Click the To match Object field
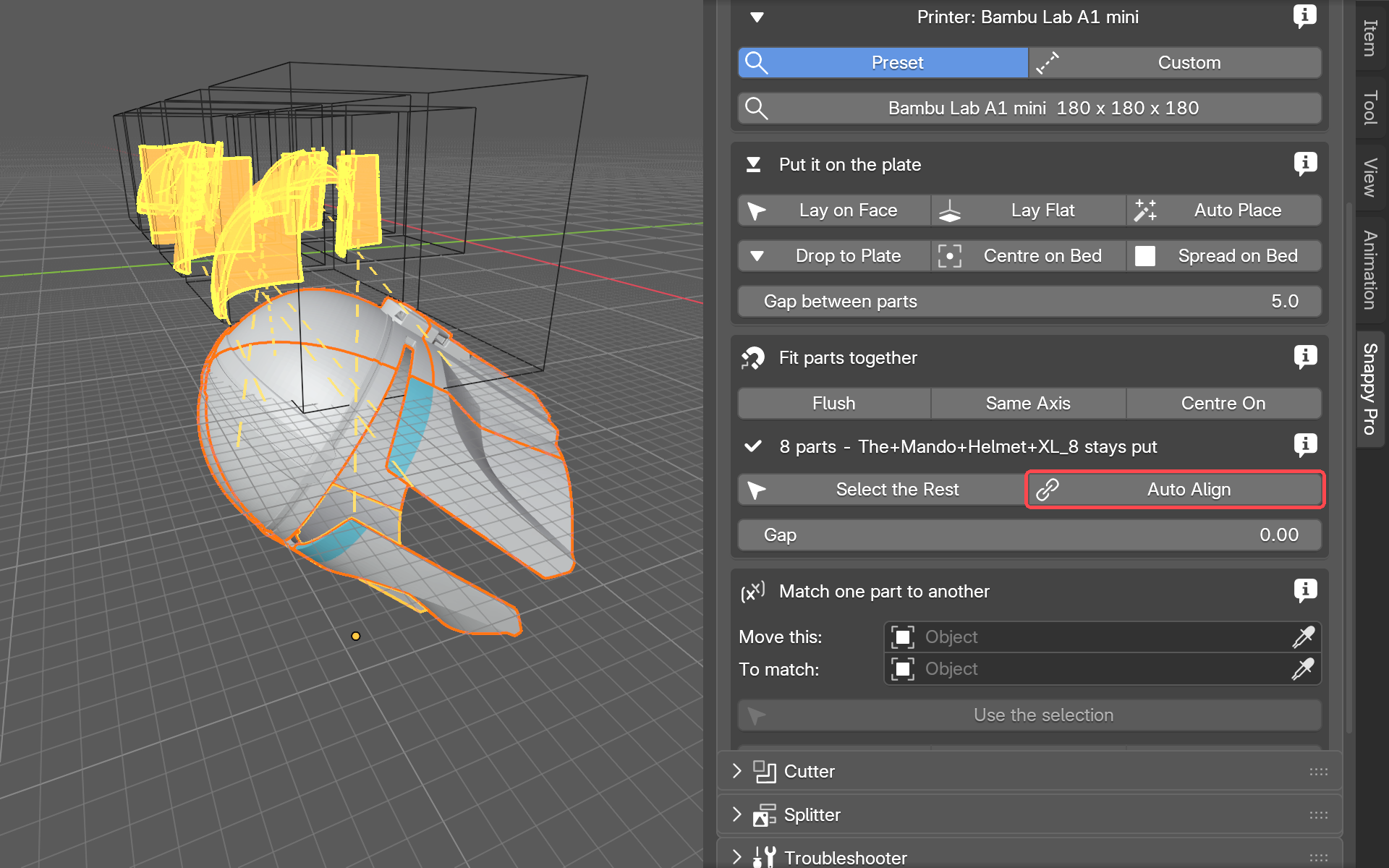 click(1103, 669)
